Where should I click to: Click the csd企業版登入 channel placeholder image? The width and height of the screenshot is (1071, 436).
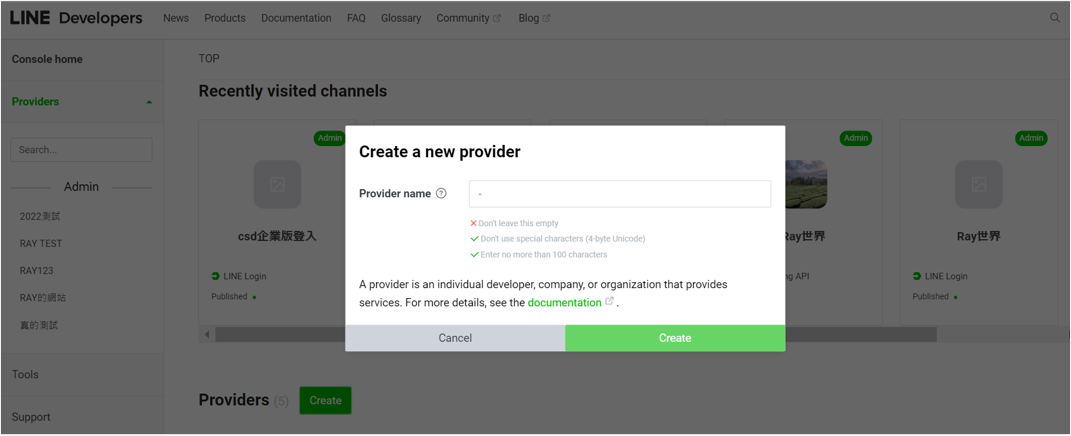tap(277, 184)
